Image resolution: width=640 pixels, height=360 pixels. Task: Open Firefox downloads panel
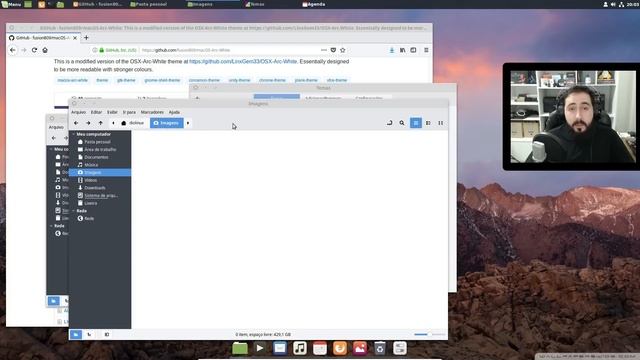(392, 50)
